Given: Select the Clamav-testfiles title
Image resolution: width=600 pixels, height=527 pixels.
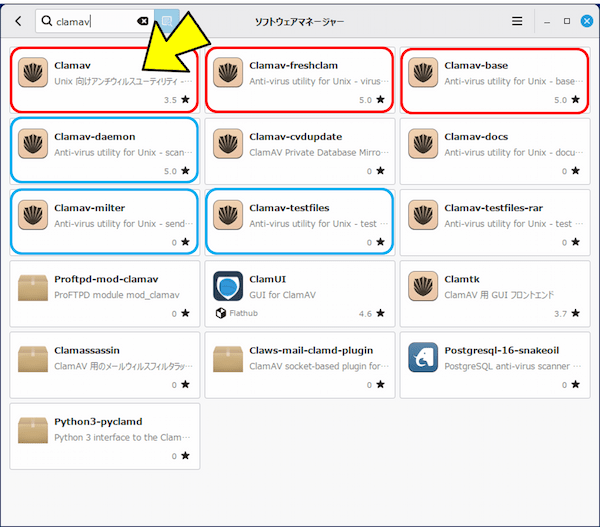Looking at the screenshot, I should coord(289,208).
